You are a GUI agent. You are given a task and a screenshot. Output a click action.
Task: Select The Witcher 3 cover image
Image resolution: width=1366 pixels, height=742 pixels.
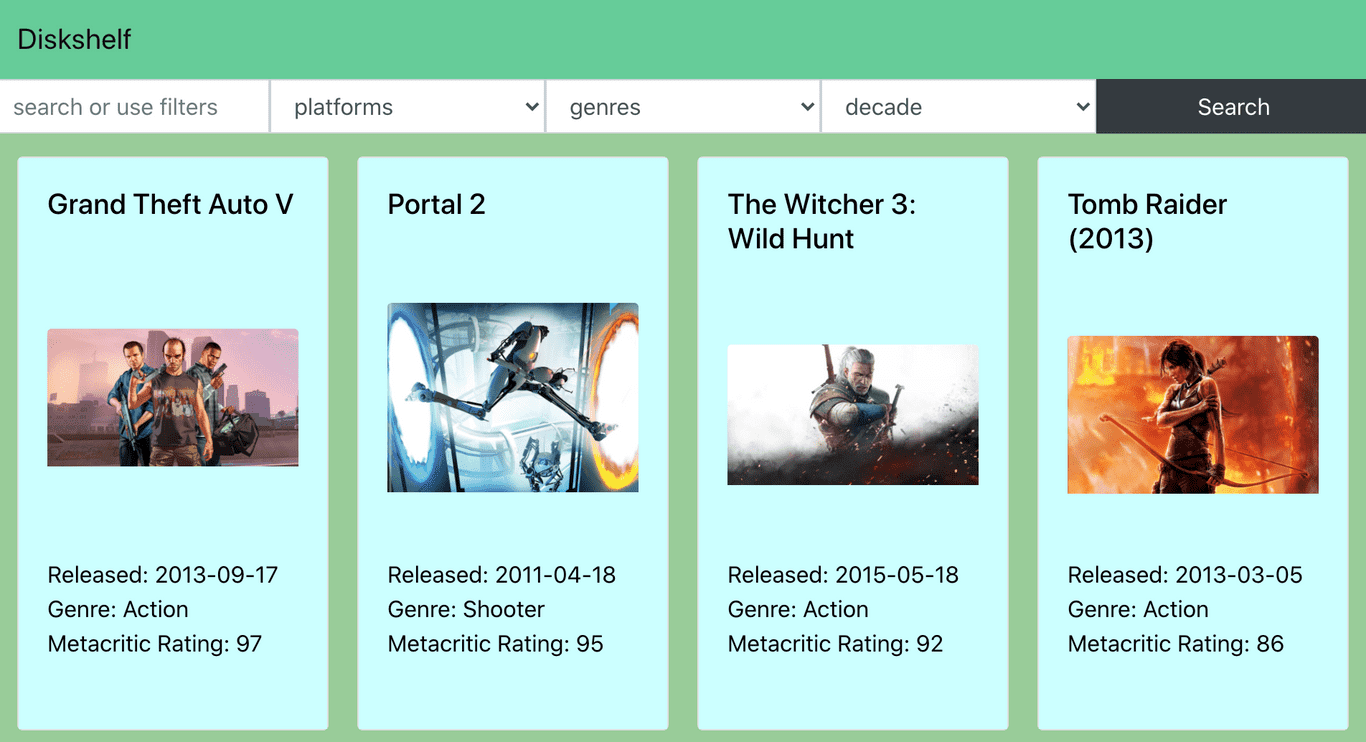tap(853, 415)
